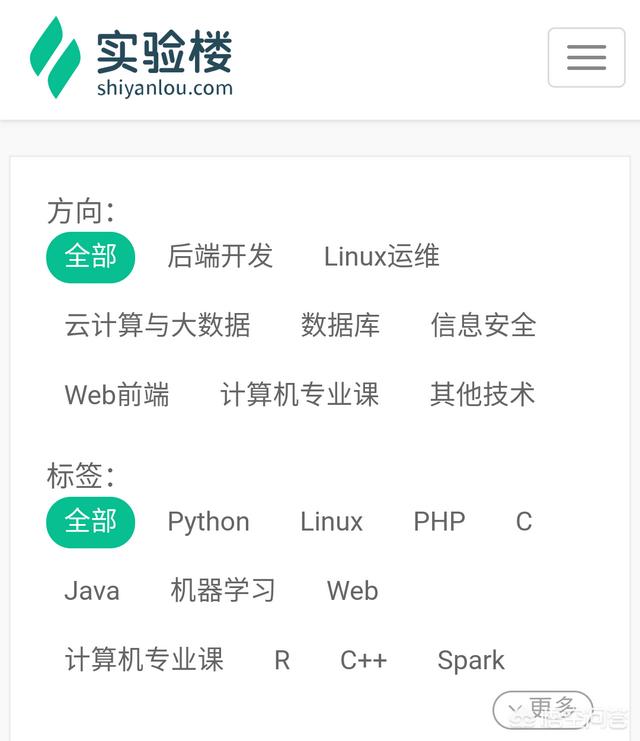
Task: Pick the Spark tag
Action: (x=471, y=660)
